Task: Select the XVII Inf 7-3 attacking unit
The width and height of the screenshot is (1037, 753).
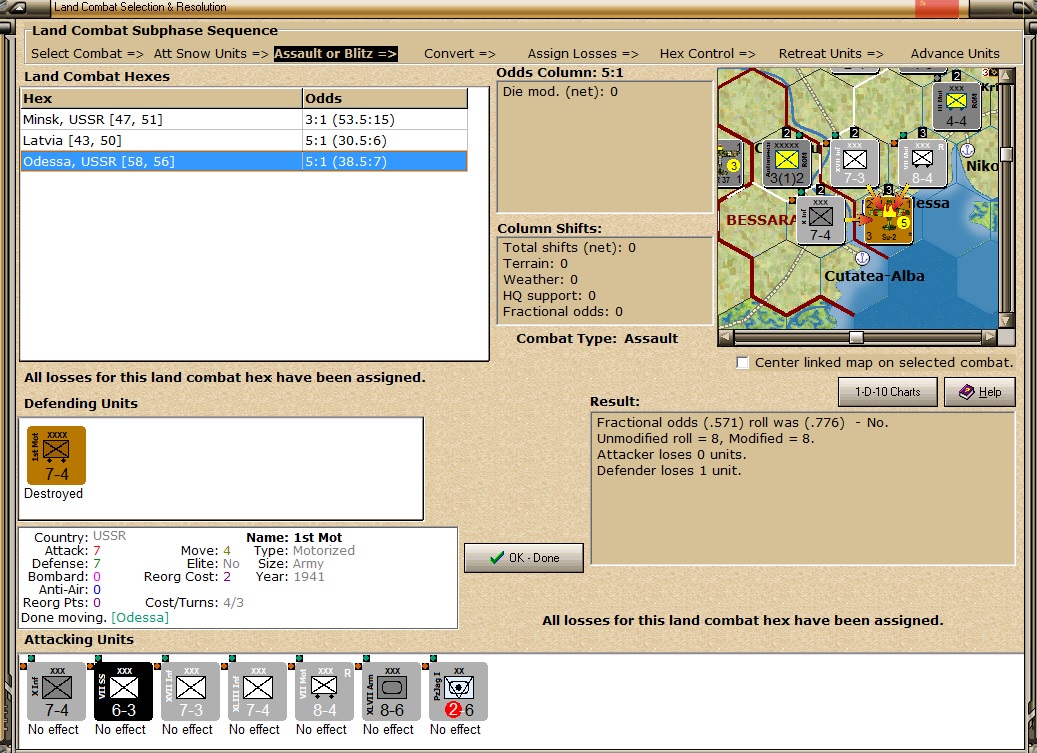Action: (x=190, y=692)
